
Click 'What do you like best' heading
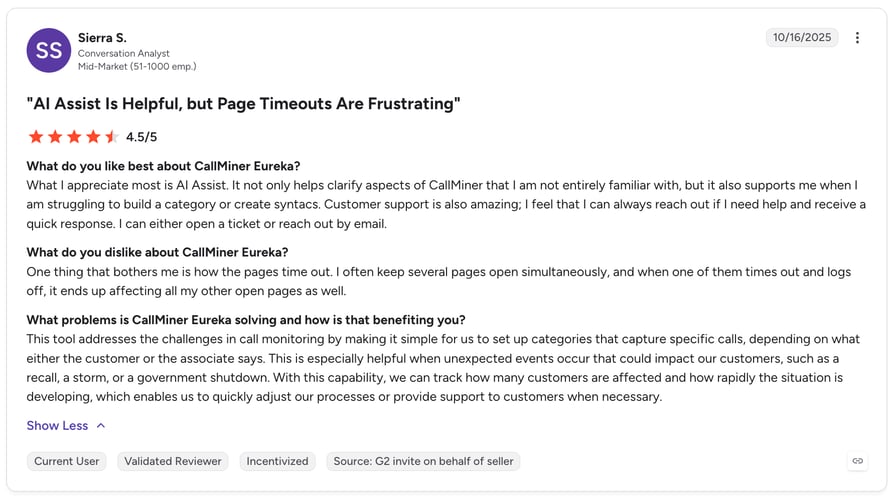pyautogui.click(x=163, y=166)
